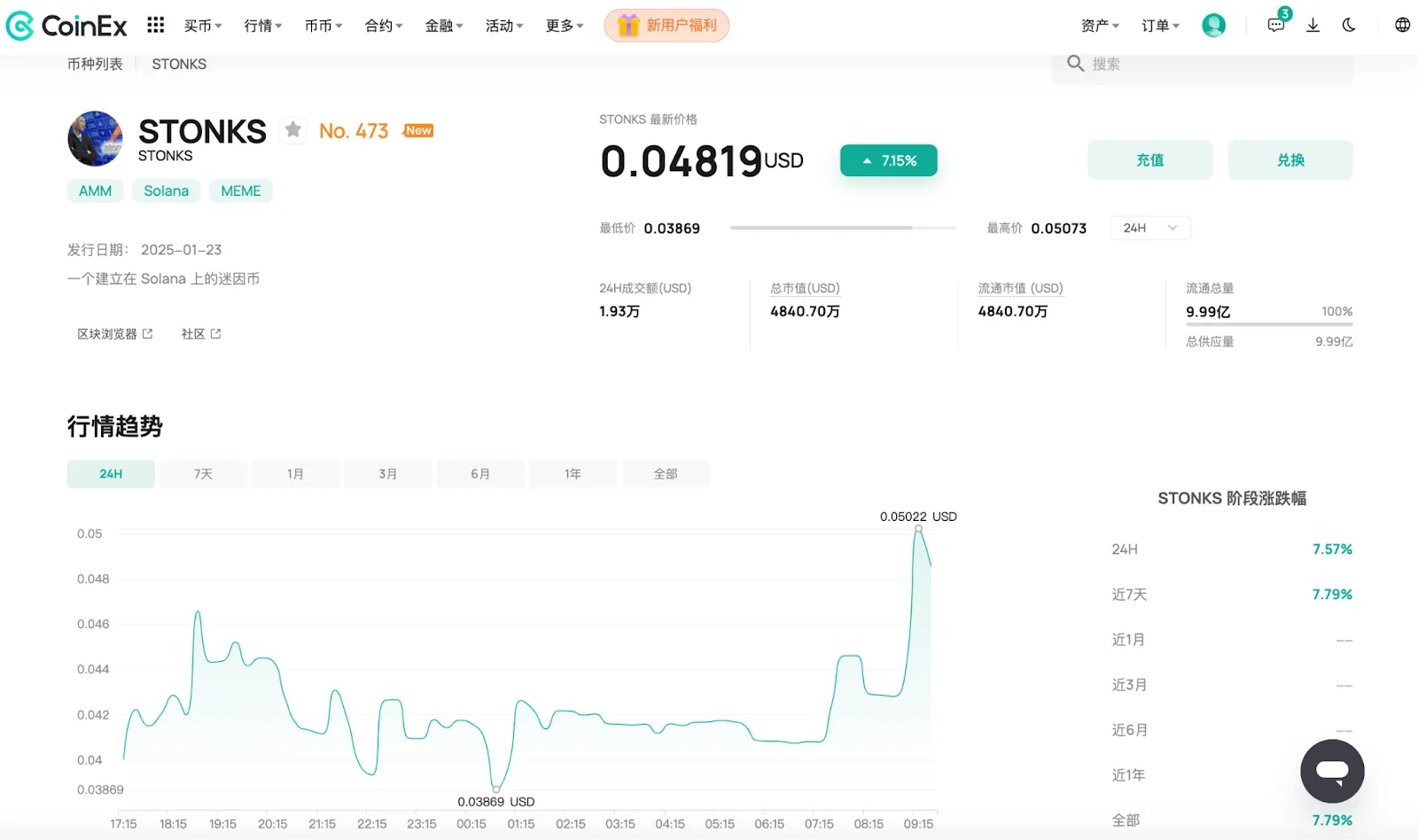The image size is (1418, 840).
Task: Open the 区块浏览器 link
Action: 115,334
